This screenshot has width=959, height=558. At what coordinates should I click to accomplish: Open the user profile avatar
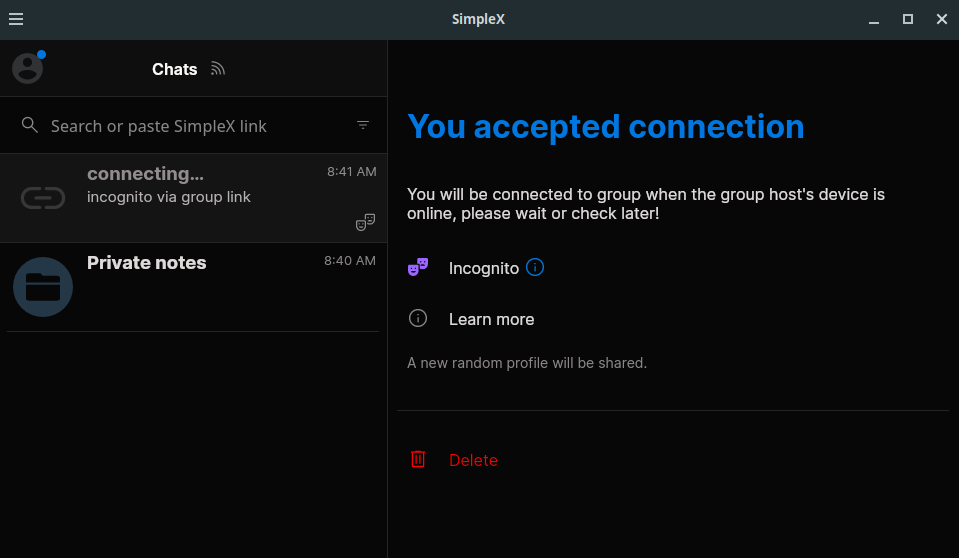(x=28, y=68)
